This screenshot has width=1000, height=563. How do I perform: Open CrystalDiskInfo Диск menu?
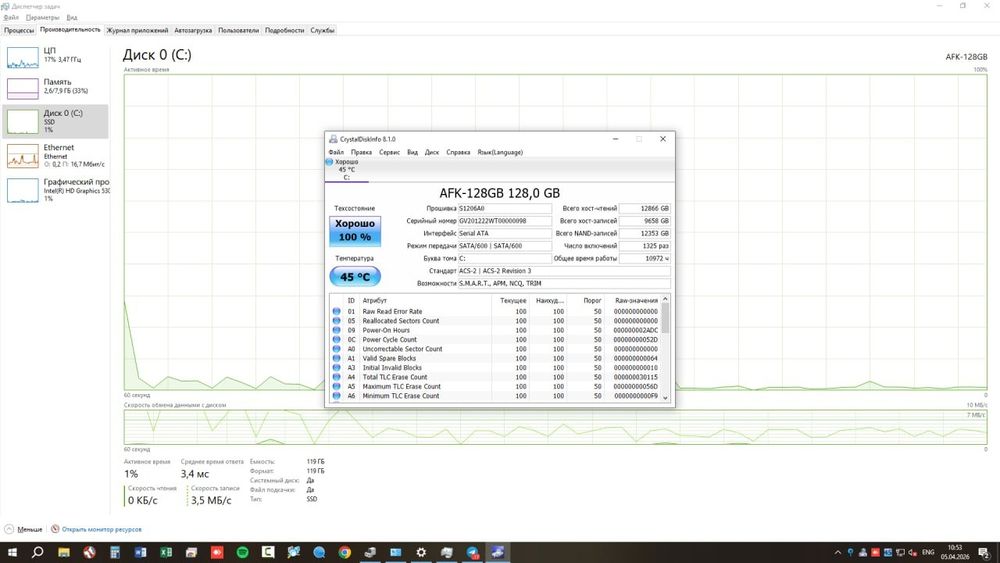coord(432,152)
